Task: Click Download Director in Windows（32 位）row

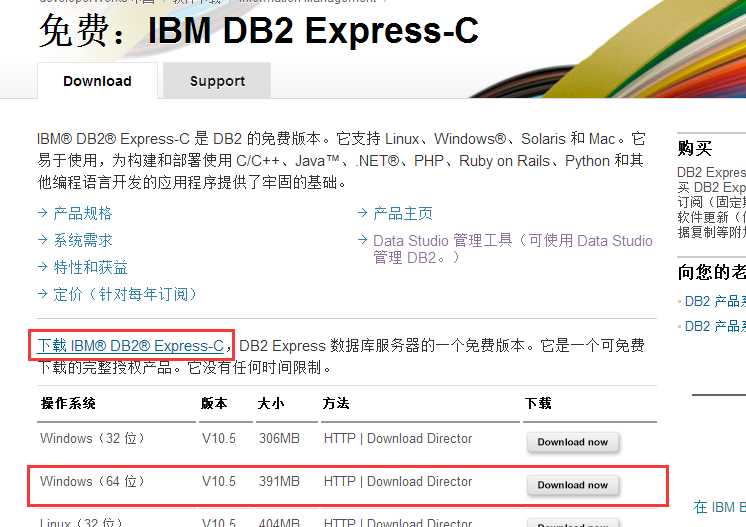Action: [420, 439]
